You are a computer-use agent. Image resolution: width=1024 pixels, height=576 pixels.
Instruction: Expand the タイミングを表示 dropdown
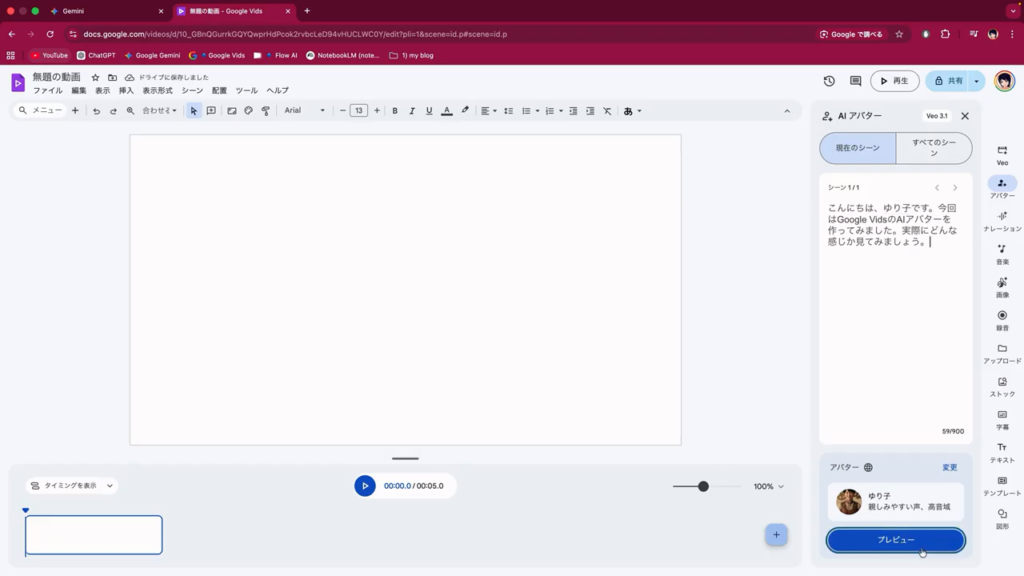tap(71, 486)
